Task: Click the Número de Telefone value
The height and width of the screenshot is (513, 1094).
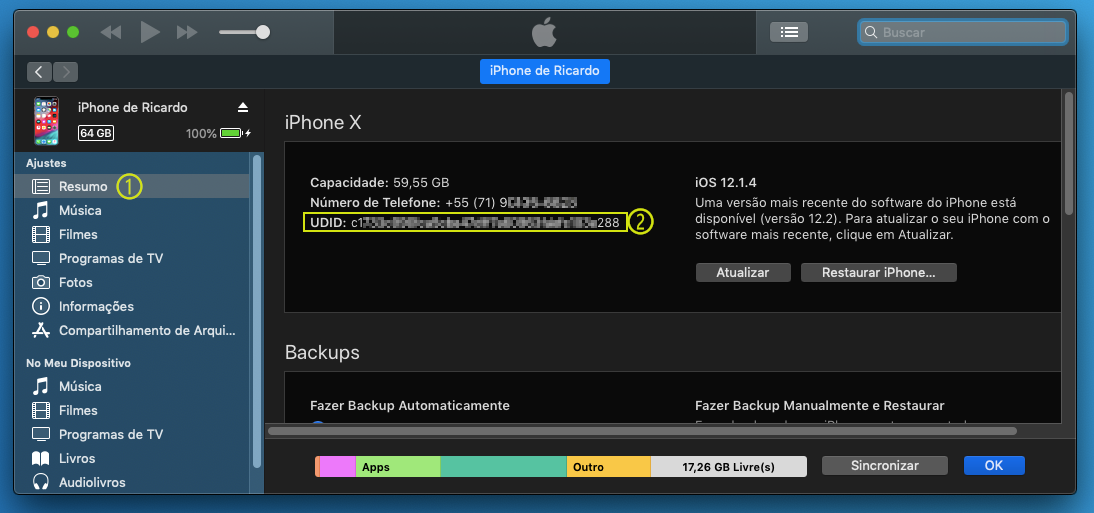Action: pyautogui.click(x=511, y=202)
